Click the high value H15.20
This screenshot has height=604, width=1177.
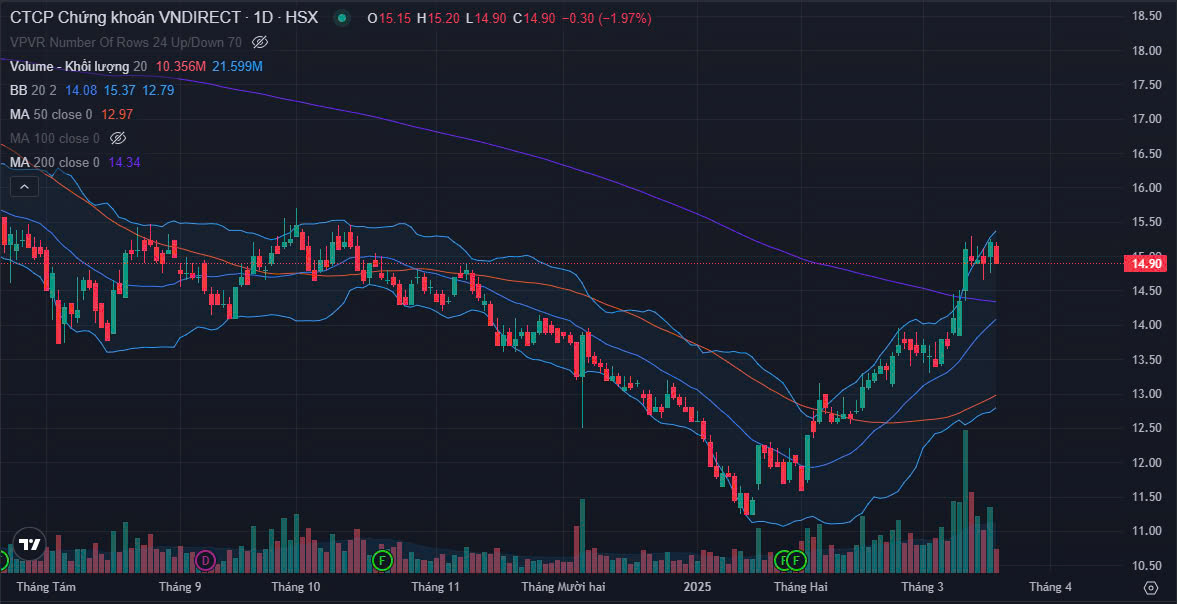tap(438, 19)
